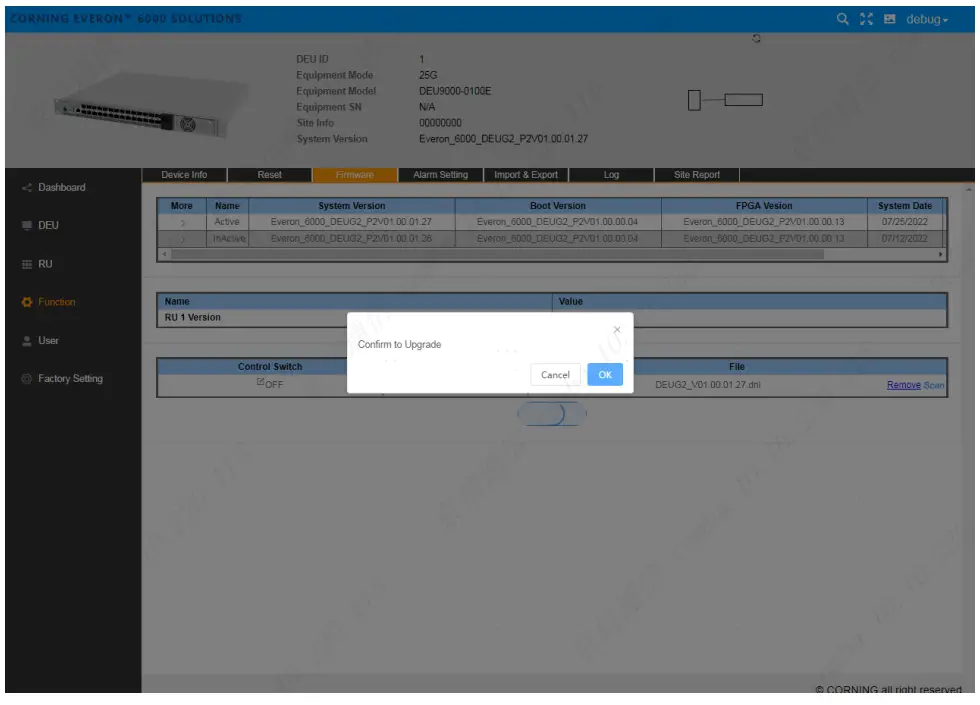Open the DEU sidebar item

click(x=48, y=225)
